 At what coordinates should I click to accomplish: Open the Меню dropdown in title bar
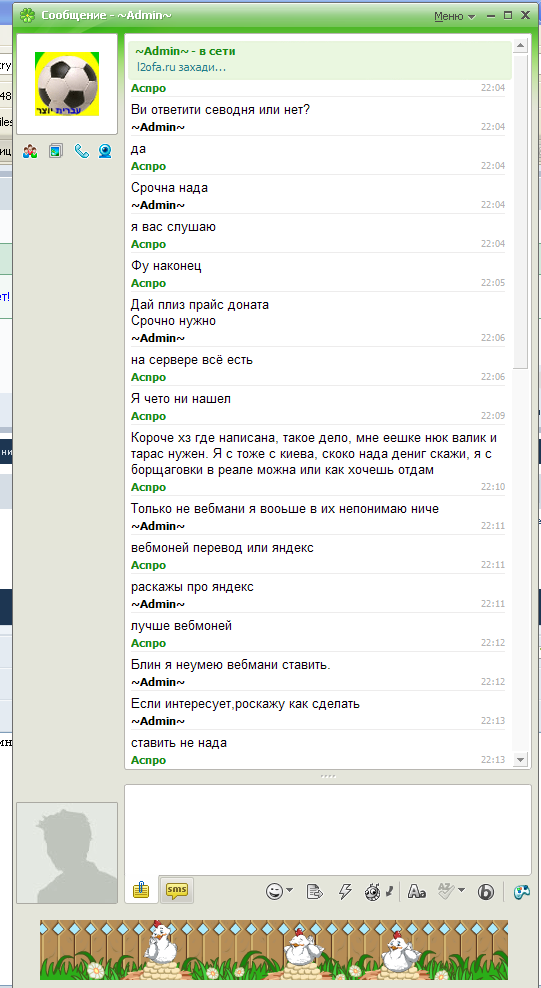(x=454, y=16)
